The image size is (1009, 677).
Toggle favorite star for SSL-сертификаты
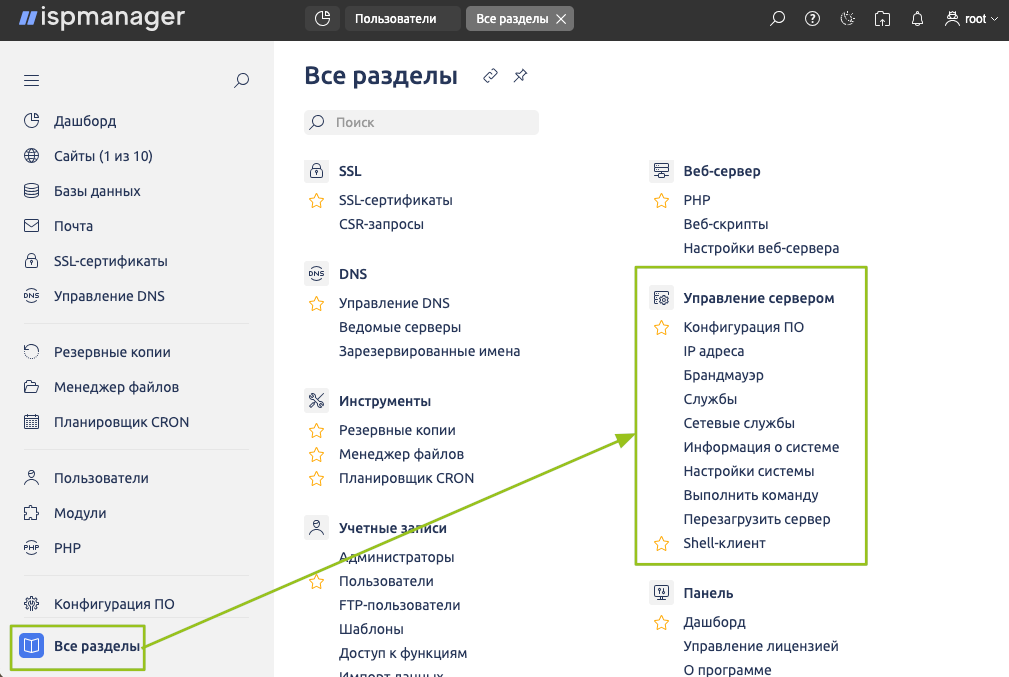tap(317, 200)
